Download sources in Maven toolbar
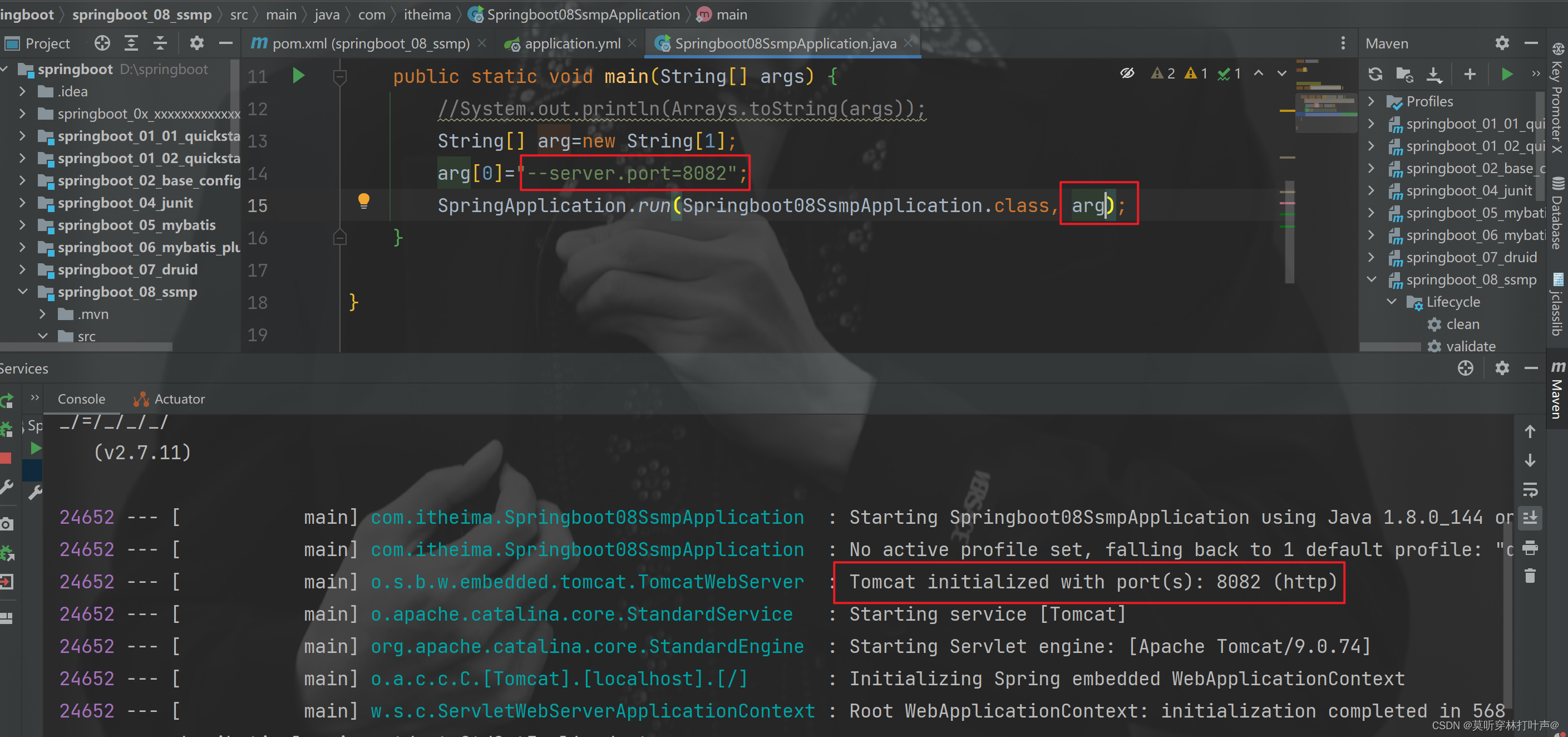This screenshot has height=737, width=1568. click(x=1434, y=74)
